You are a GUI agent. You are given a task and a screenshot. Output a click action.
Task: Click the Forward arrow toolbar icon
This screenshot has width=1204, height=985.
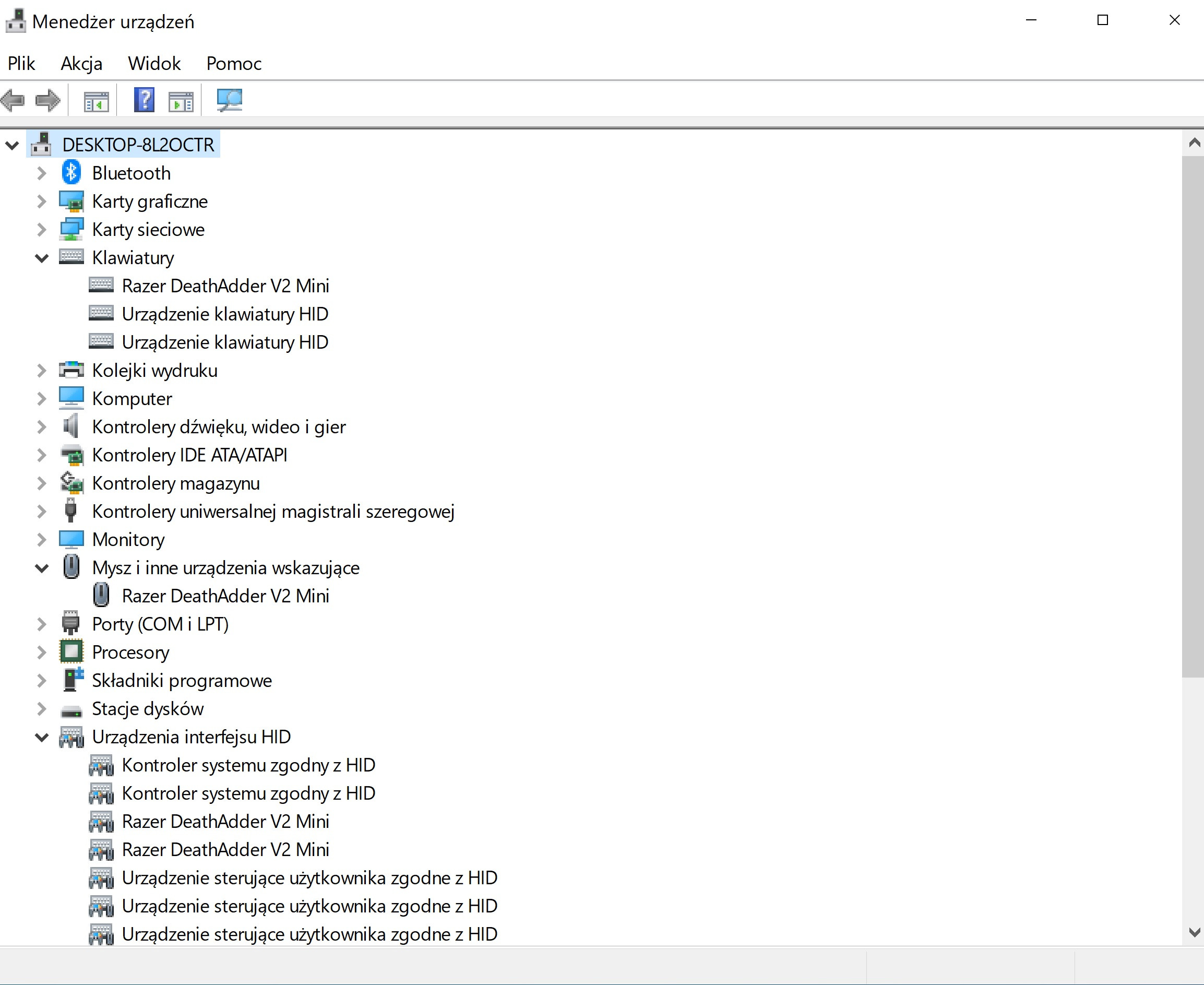click(x=47, y=100)
